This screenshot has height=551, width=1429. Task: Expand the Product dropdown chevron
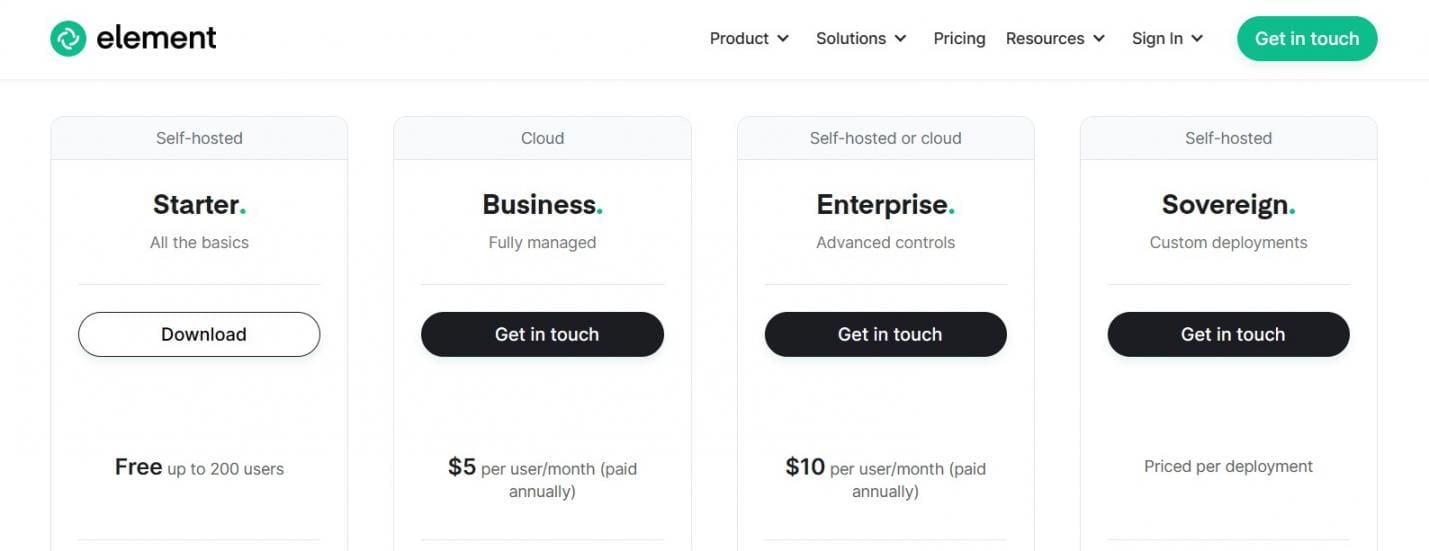pyautogui.click(x=783, y=39)
